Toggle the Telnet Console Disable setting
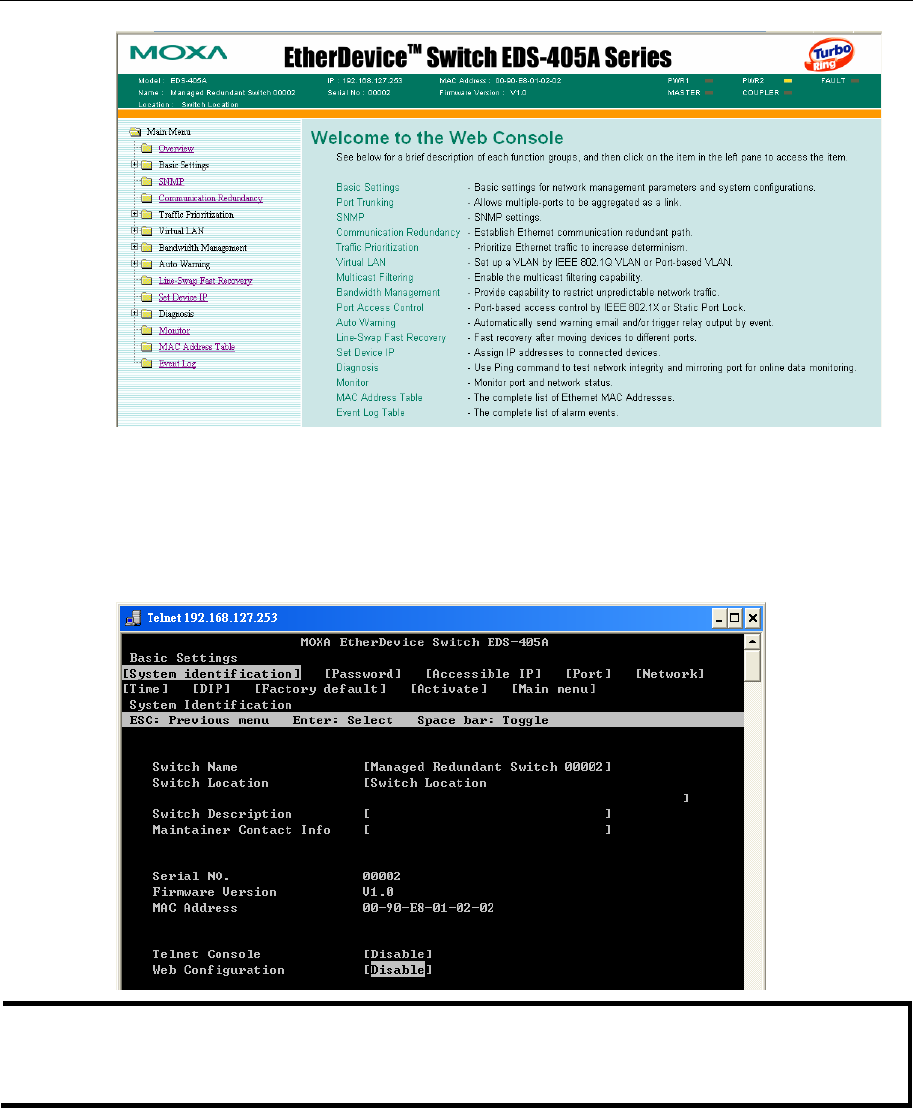Viewport: 913px width, 1108px height. (x=398, y=955)
